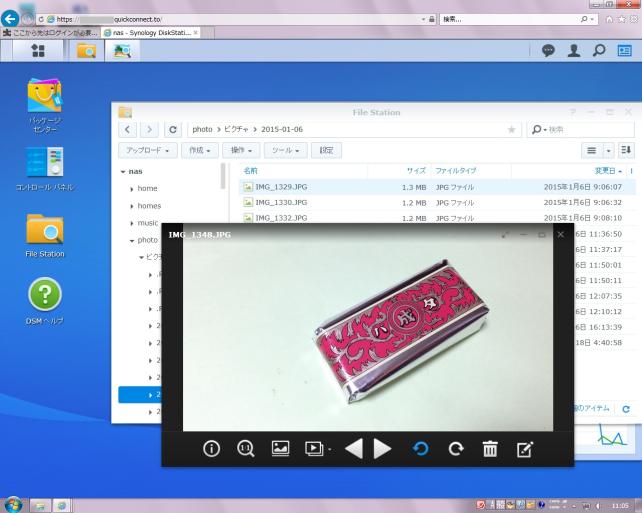This screenshot has height=513, width=642.
Task: Select the home folder in the sidebar
Action: pos(147,188)
